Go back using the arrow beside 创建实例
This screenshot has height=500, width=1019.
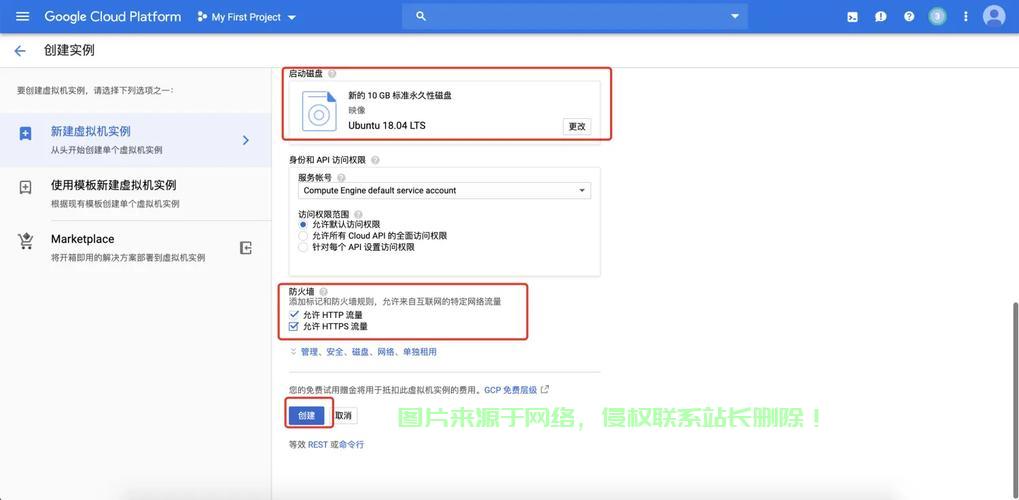(20, 51)
